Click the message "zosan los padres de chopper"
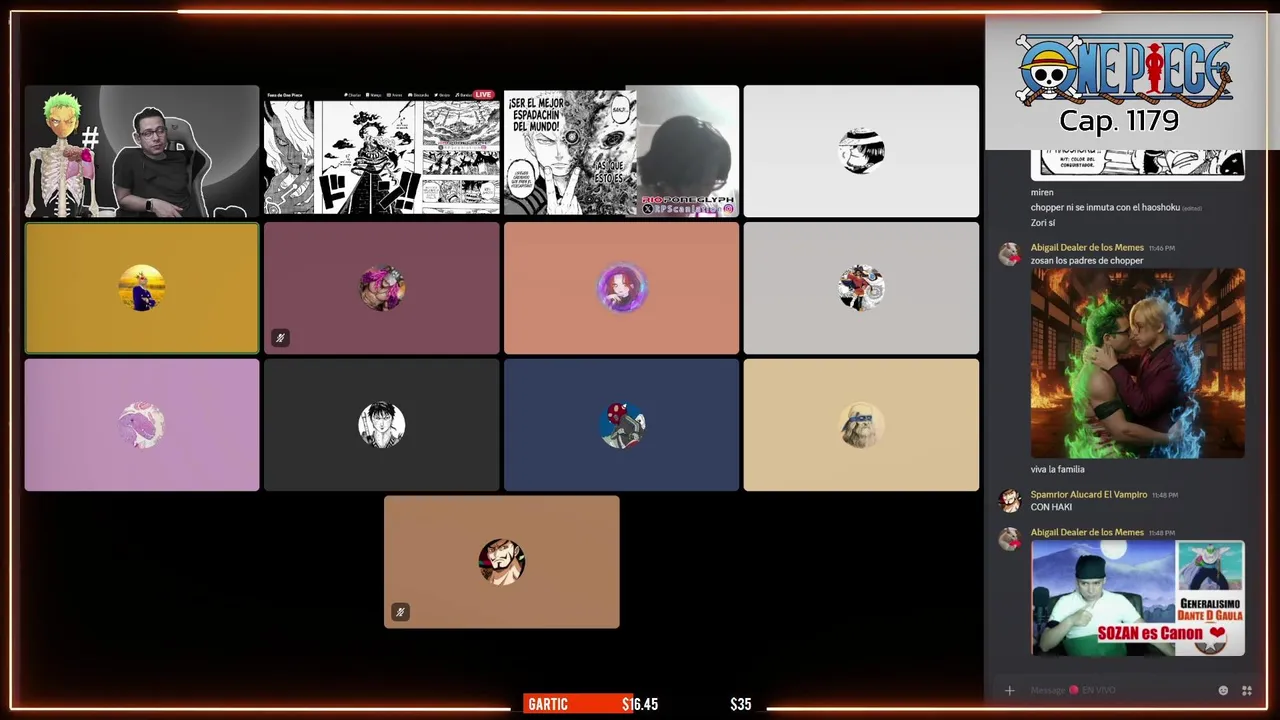The image size is (1280, 720). pyautogui.click(x=1087, y=260)
